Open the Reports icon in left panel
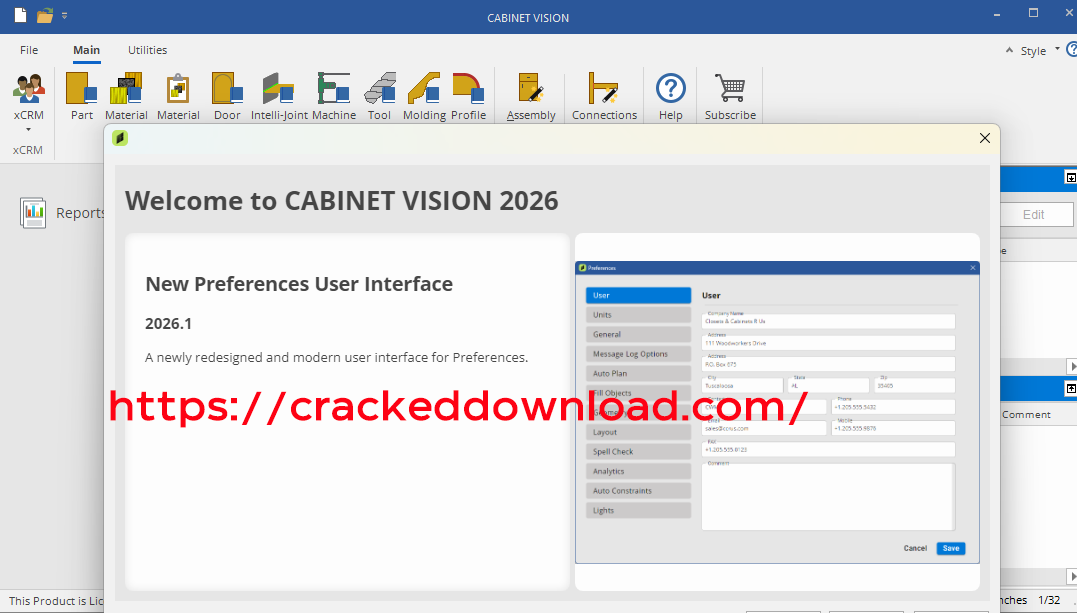Image resolution: width=1077 pixels, height=613 pixels. (33, 213)
